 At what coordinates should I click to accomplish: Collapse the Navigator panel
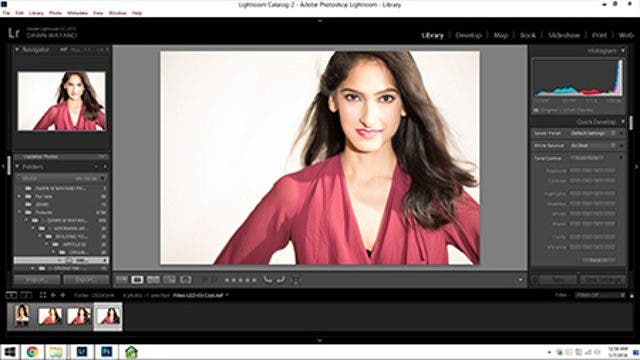click(x=17, y=49)
